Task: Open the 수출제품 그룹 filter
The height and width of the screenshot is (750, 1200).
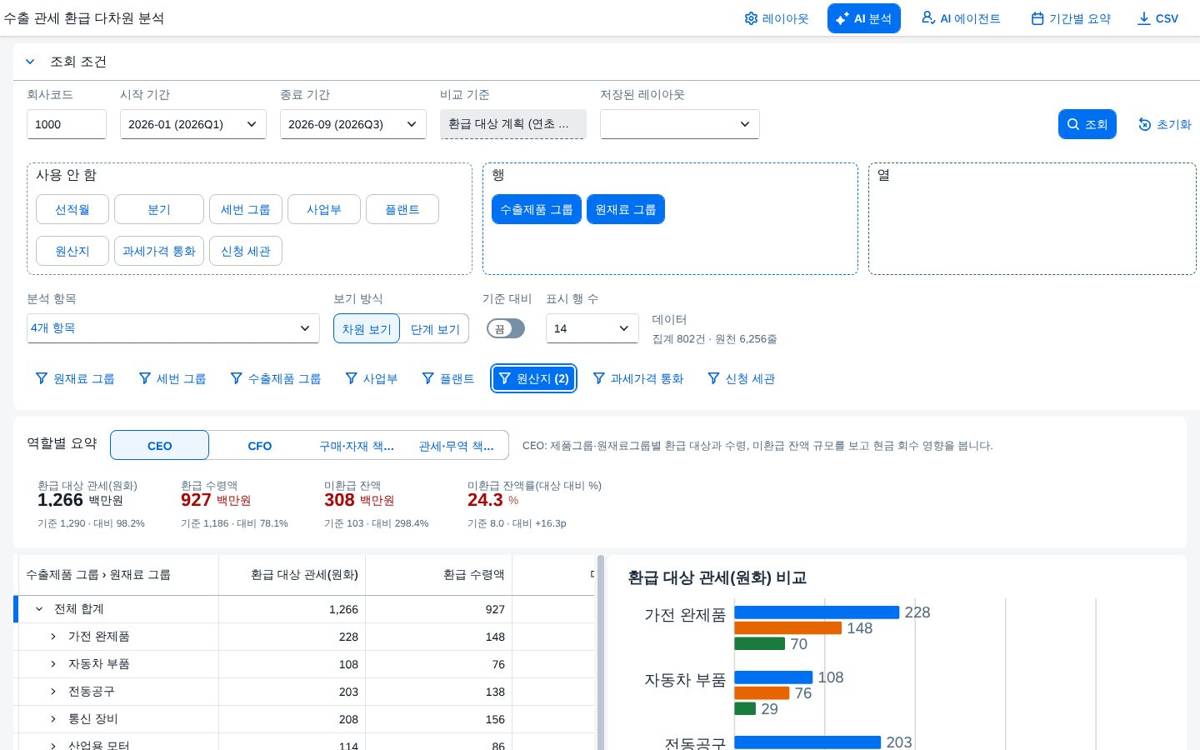Action: 276,379
